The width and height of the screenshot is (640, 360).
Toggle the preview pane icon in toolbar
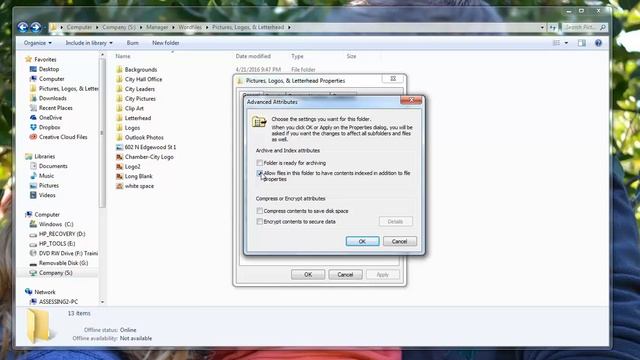pos(582,43)
